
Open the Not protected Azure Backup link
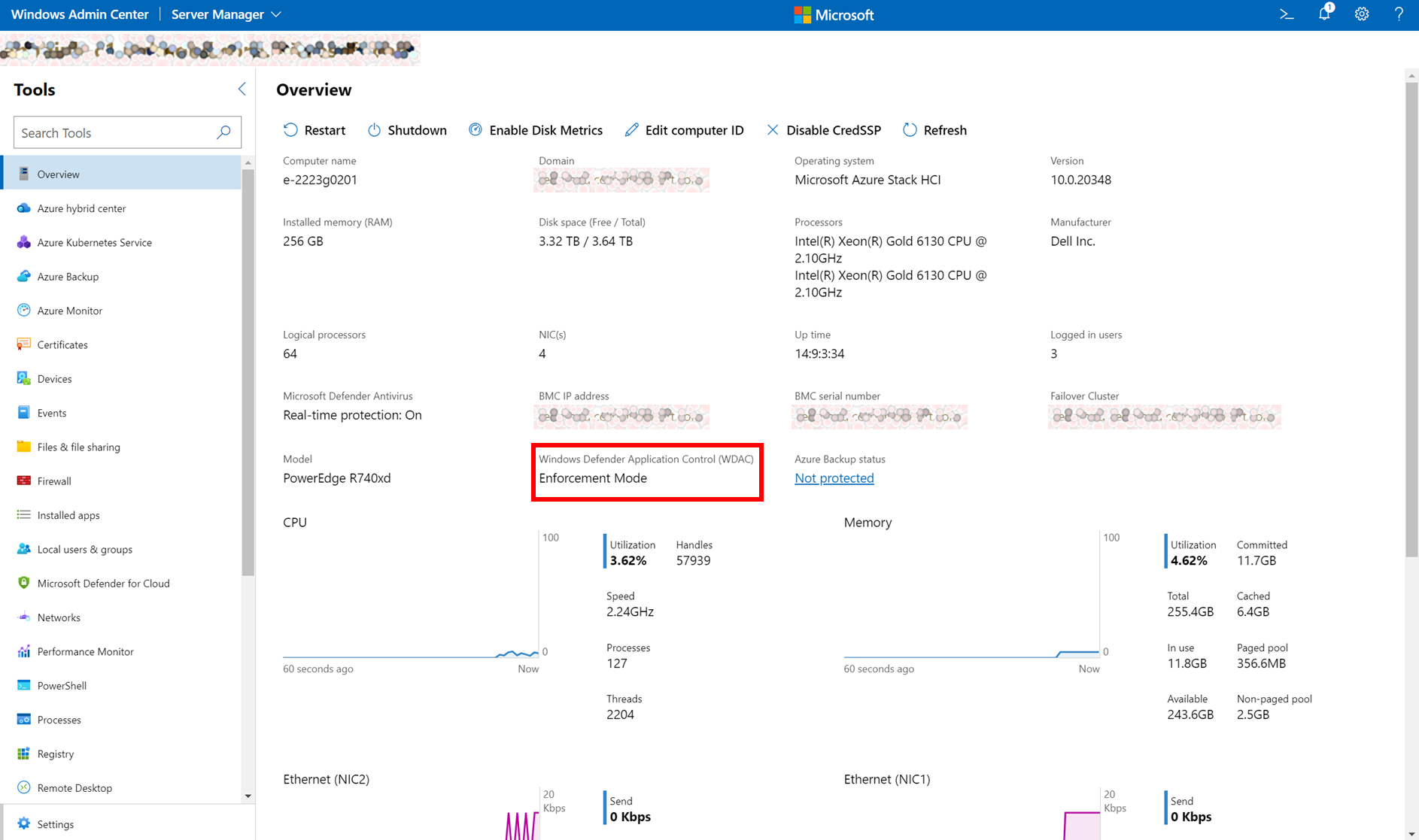pyautogui.click(x=834, y=478)
